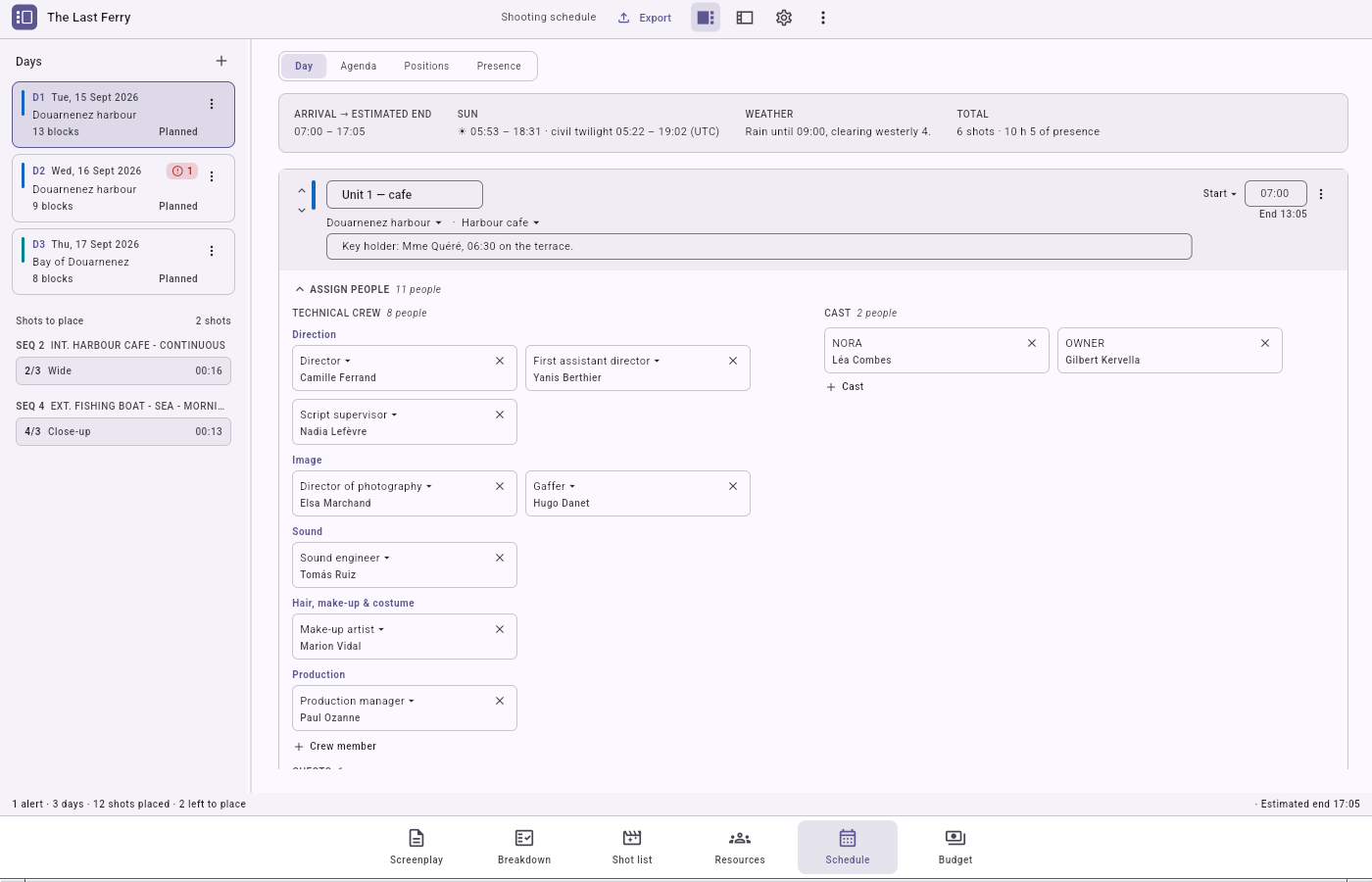The image size is (1372, 882).
Task: Toggle the split panel view icon
Action: click(706, 18)
